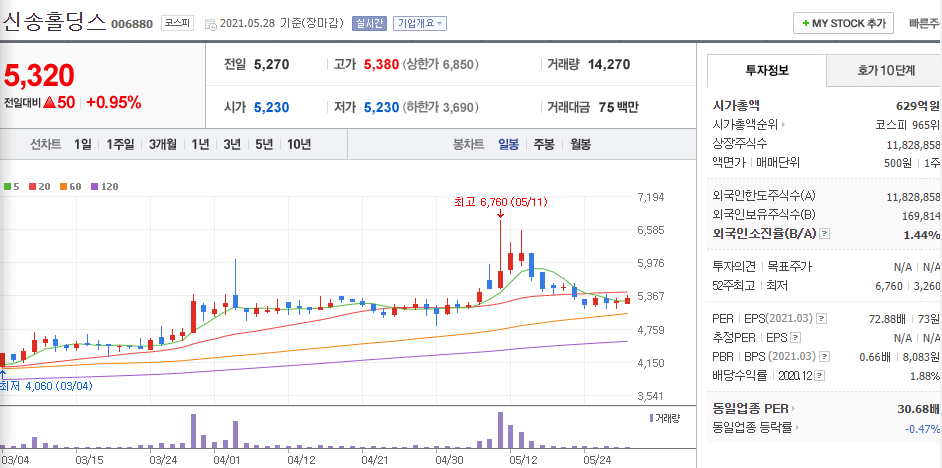Screen dimensions: 942x468
Task: Click the 코스피 market badge
Action: pos(177,24)
